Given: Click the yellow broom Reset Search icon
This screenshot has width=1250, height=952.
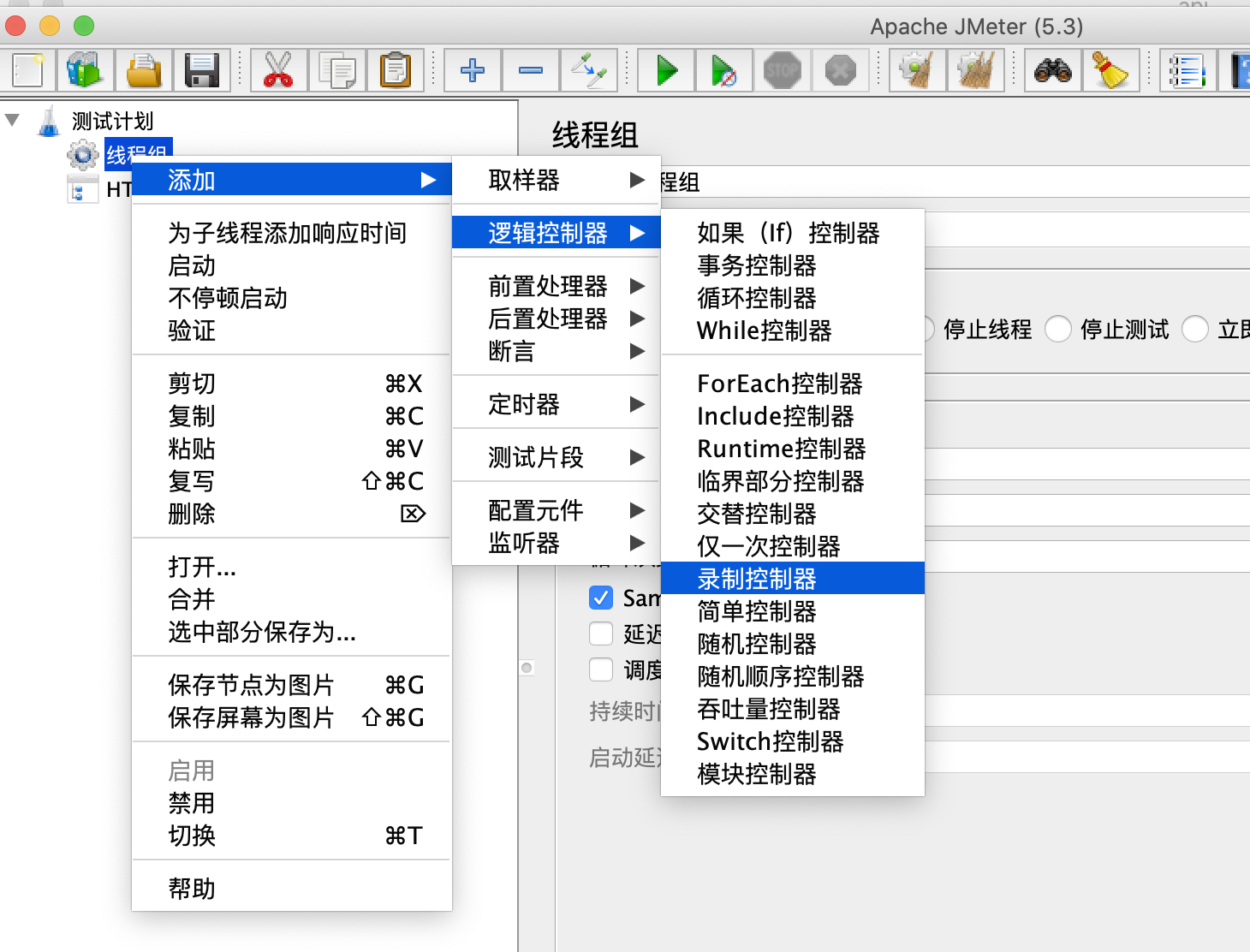Looking at the screenshot, I should pyautogui.click(x=1111, y=70).
